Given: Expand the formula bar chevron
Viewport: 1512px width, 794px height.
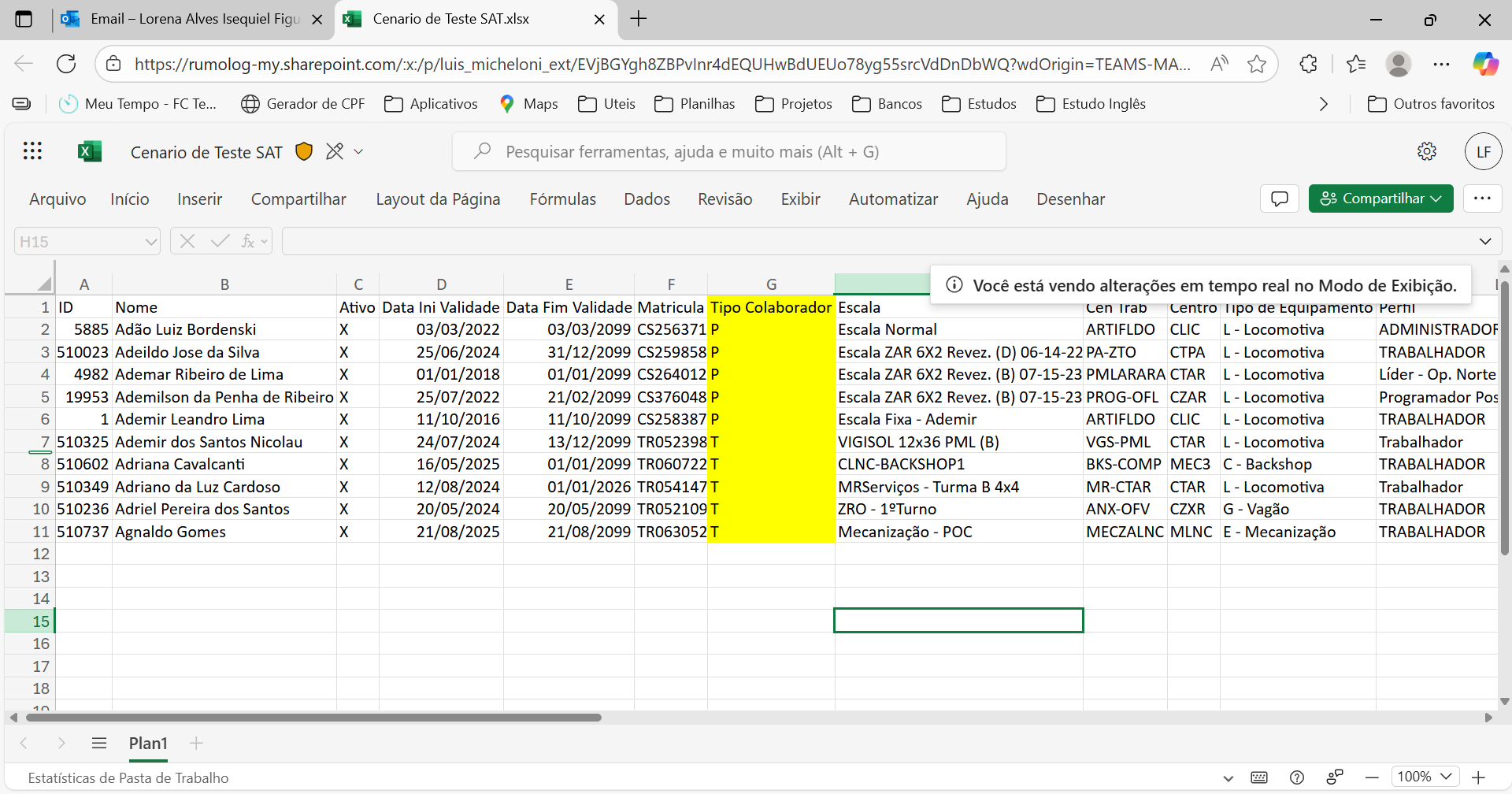Looking at the screenshot, I should coord(1485,241).
